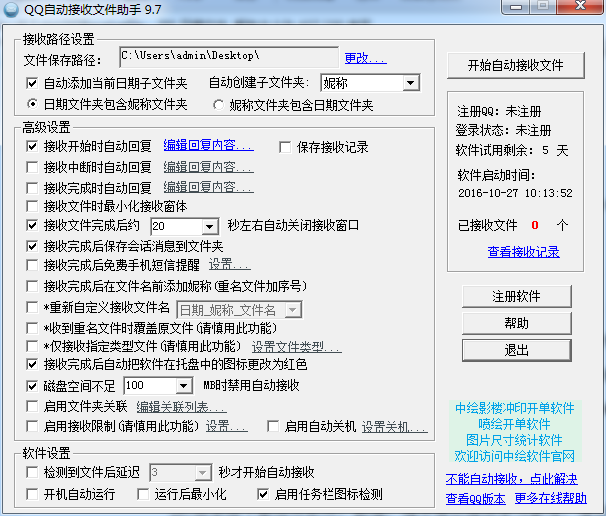
Task: Open 查看QQ版本 link
Action: (x=475, y=499)
